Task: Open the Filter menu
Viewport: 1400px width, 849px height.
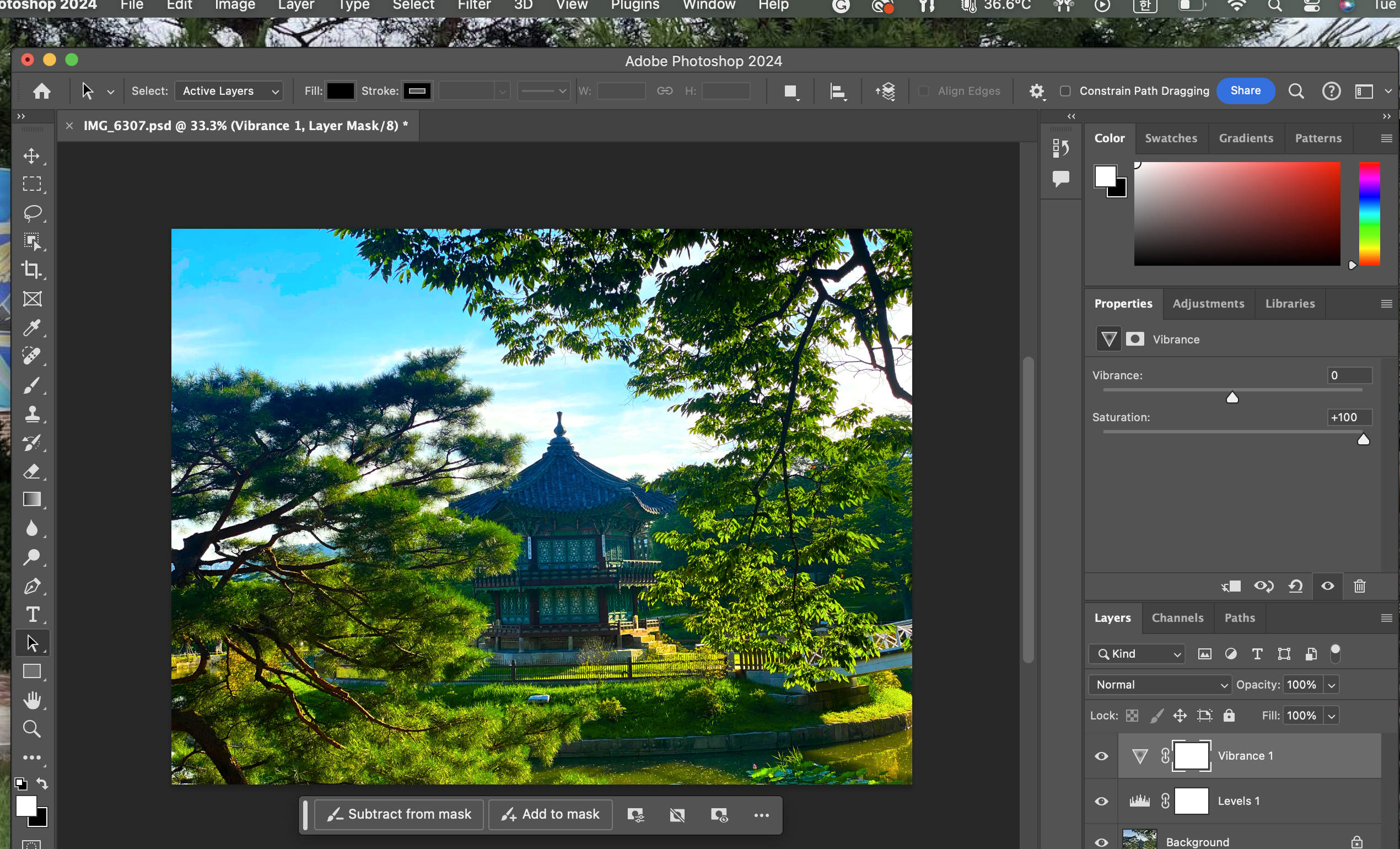Action: pyautogui.click(x=473, y=6)
